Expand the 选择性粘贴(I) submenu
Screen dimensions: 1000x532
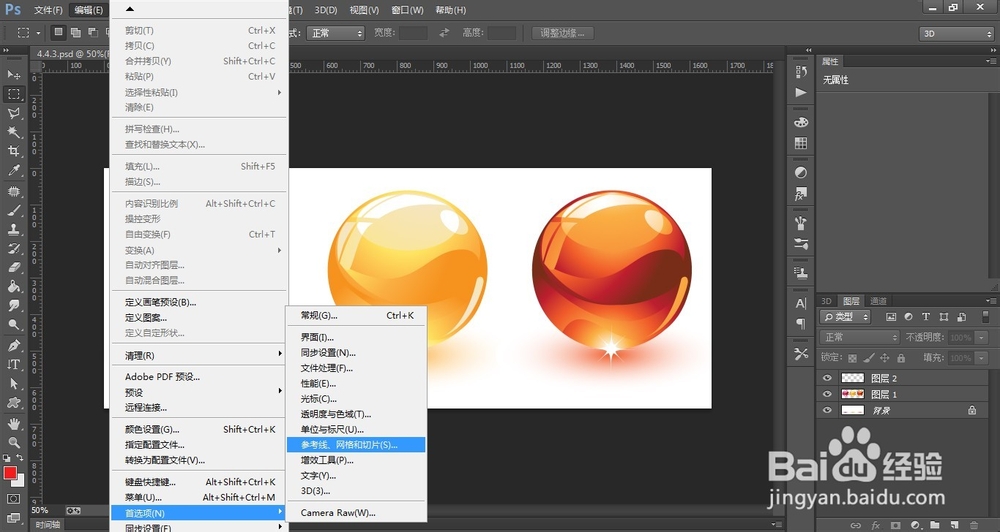(200, 92)
